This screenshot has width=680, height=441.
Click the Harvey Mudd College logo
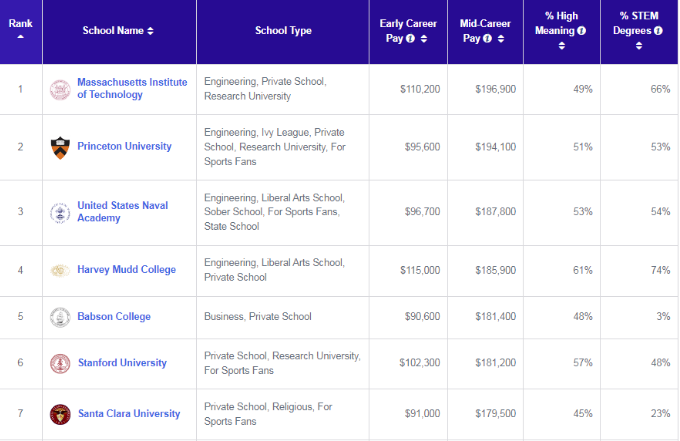tap(60, 271)
